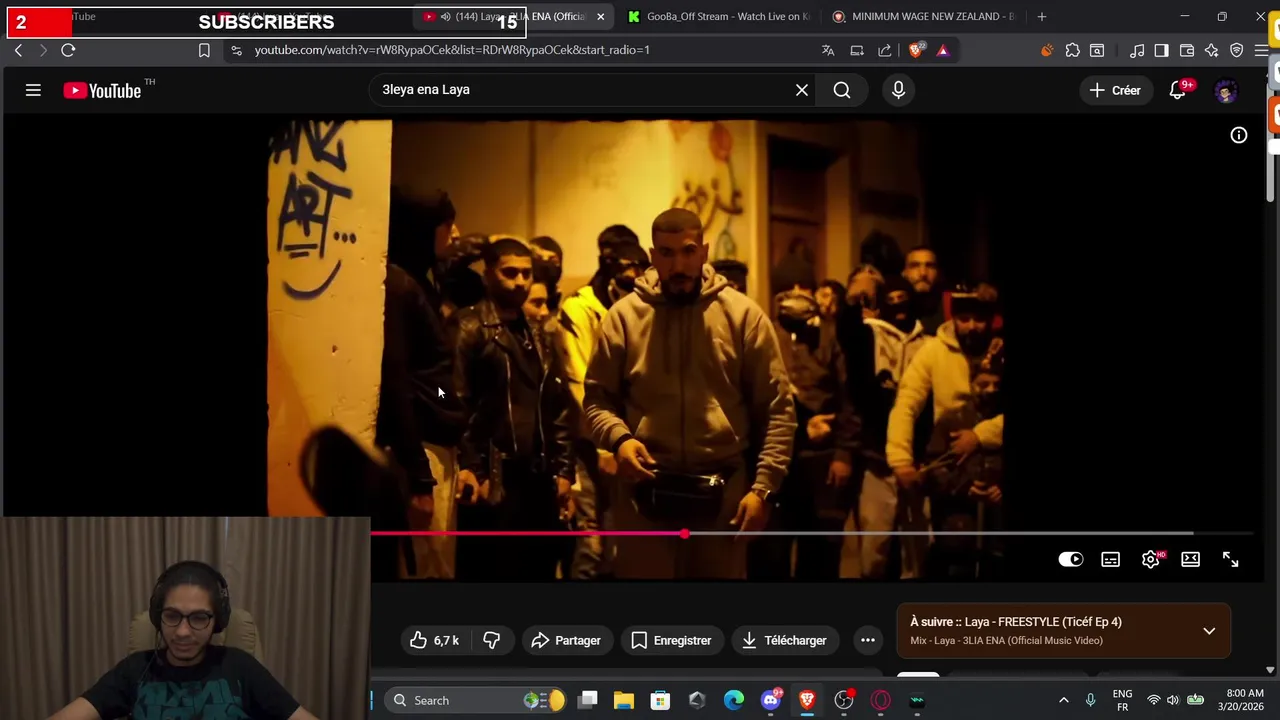Screen dimensions: 1280x720
Task: Open Brave Rewards triangle icon
Action: (943, 50)
